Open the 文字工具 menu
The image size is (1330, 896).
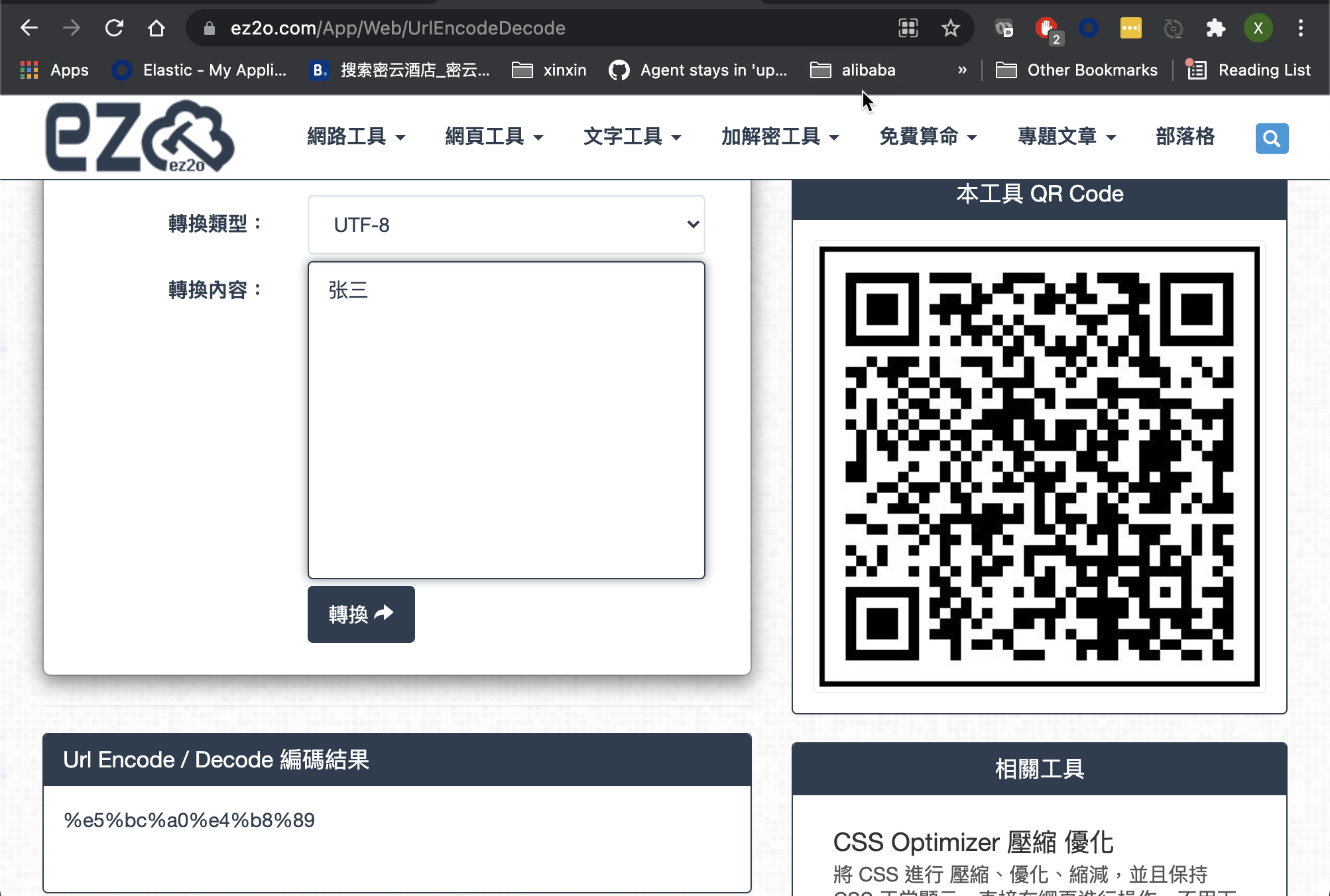[x=632, y=137]
